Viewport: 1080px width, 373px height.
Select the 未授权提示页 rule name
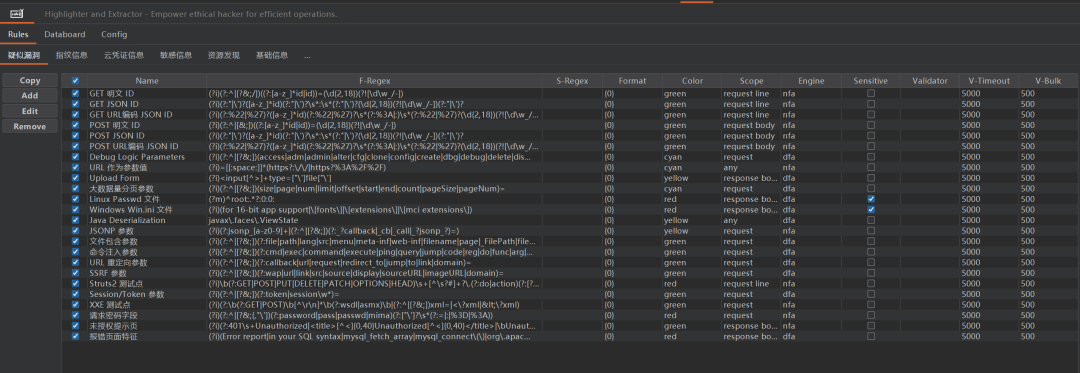(113, 326)
